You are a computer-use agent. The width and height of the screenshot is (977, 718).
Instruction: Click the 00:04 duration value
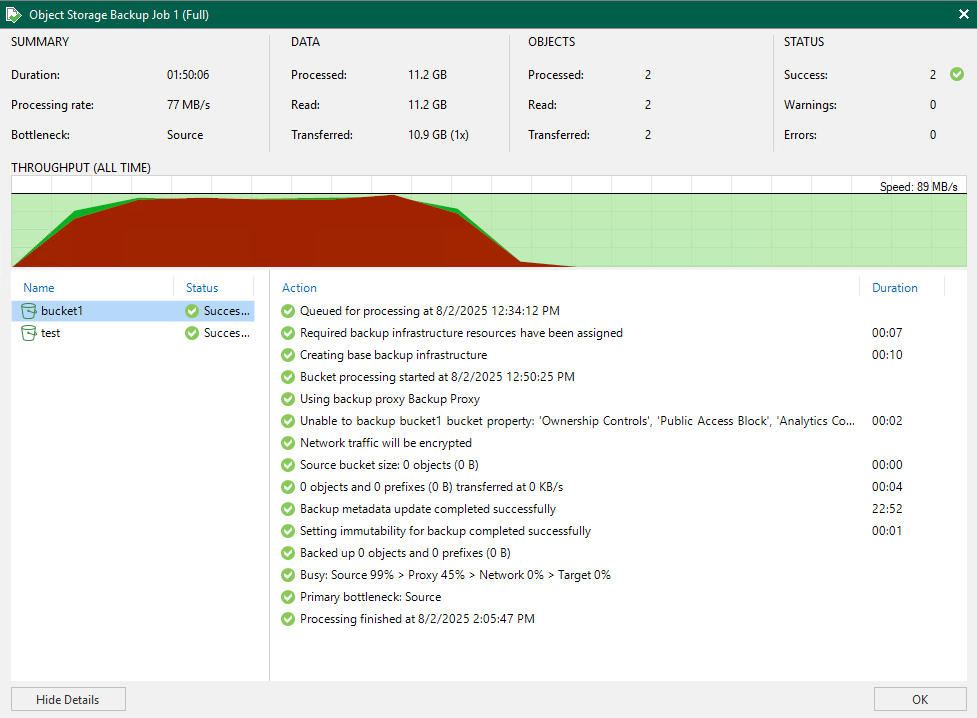click(x=887, y=487)
